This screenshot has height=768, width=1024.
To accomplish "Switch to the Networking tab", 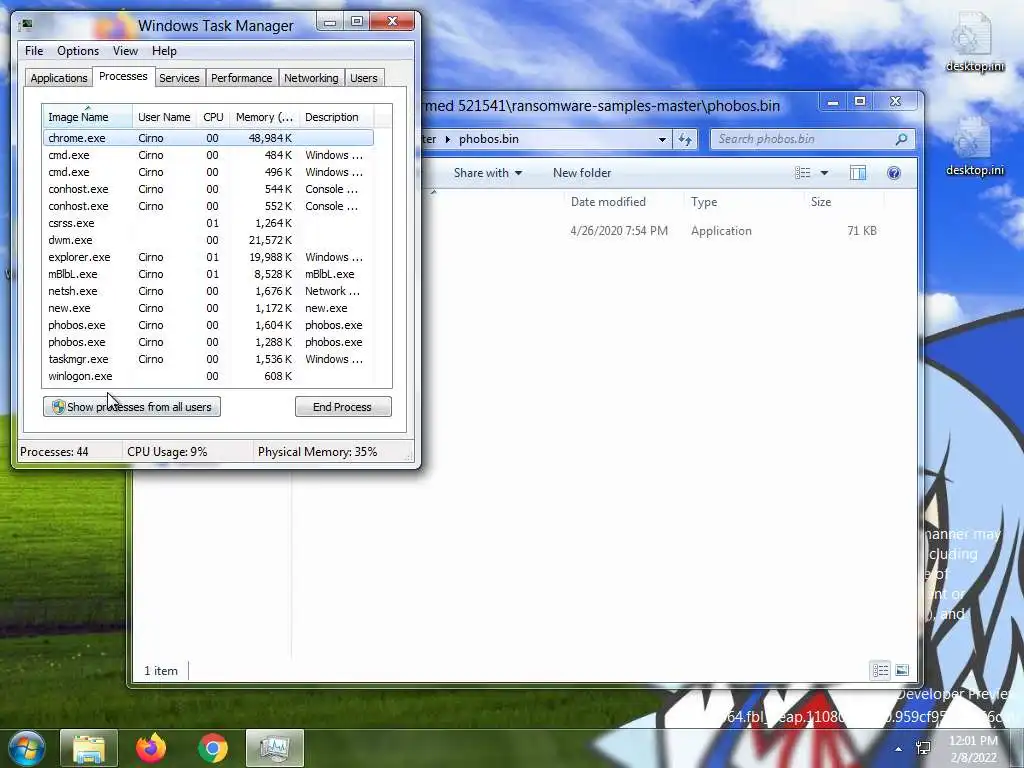I will pos(311,78).
